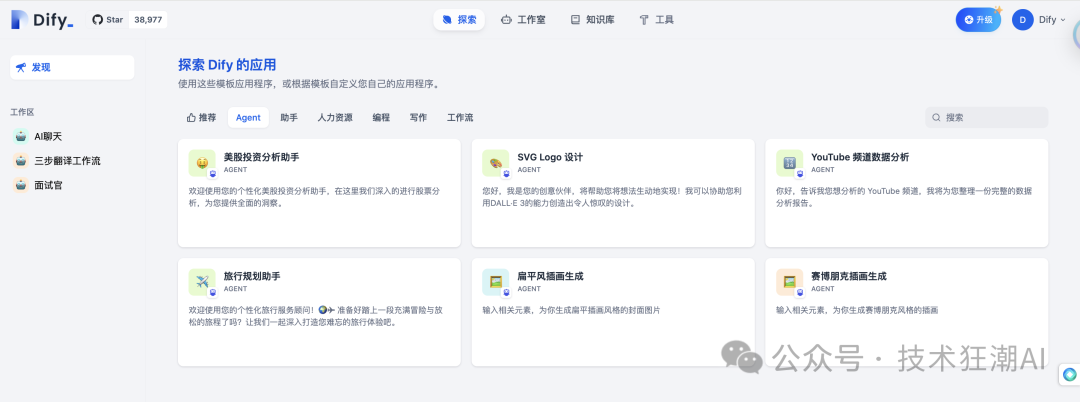
Task: Open the 工具 navigation tab
Action: coord(656,20)
